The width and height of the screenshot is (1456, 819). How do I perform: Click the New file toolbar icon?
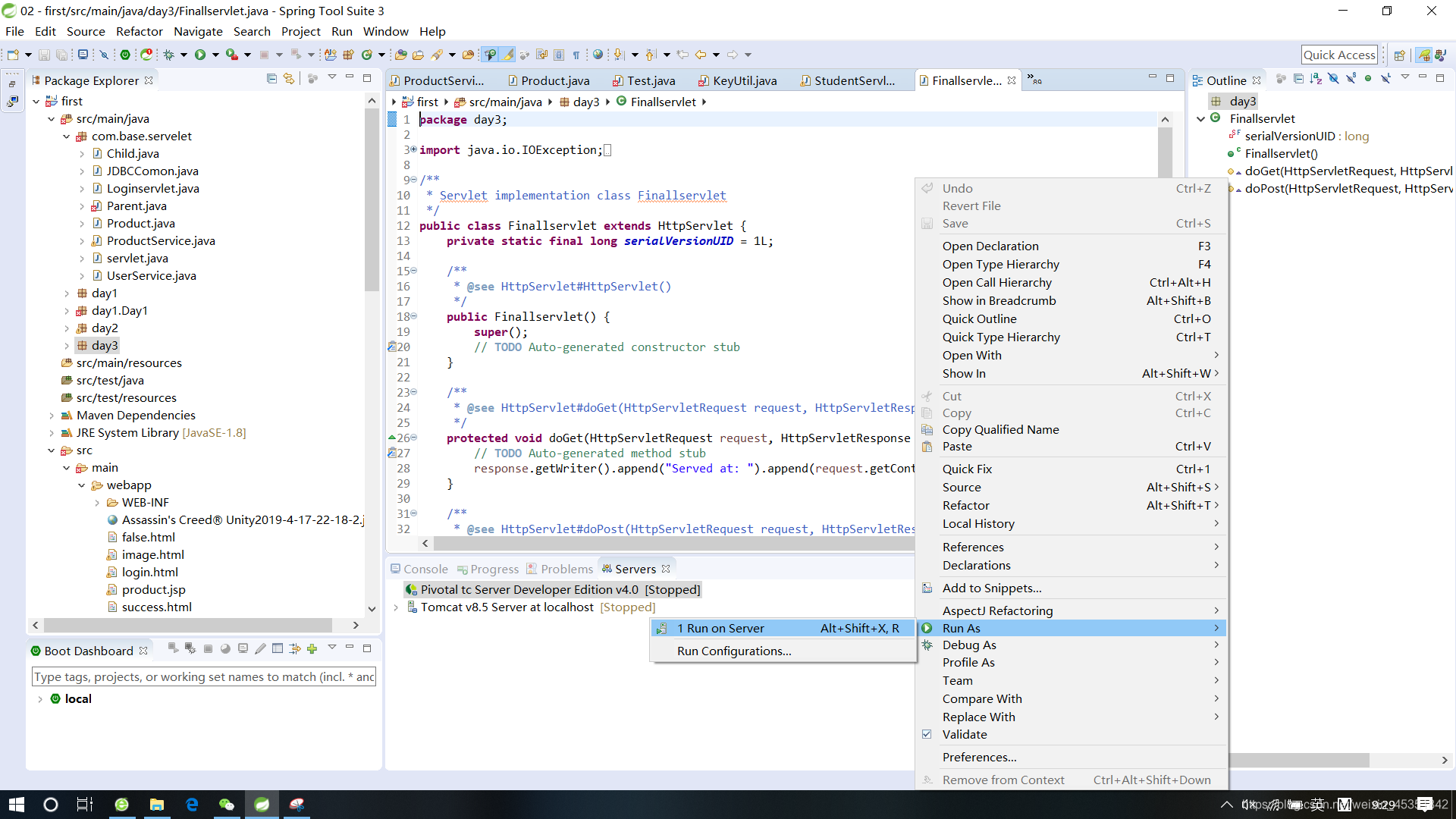click(x=13, y=55)
